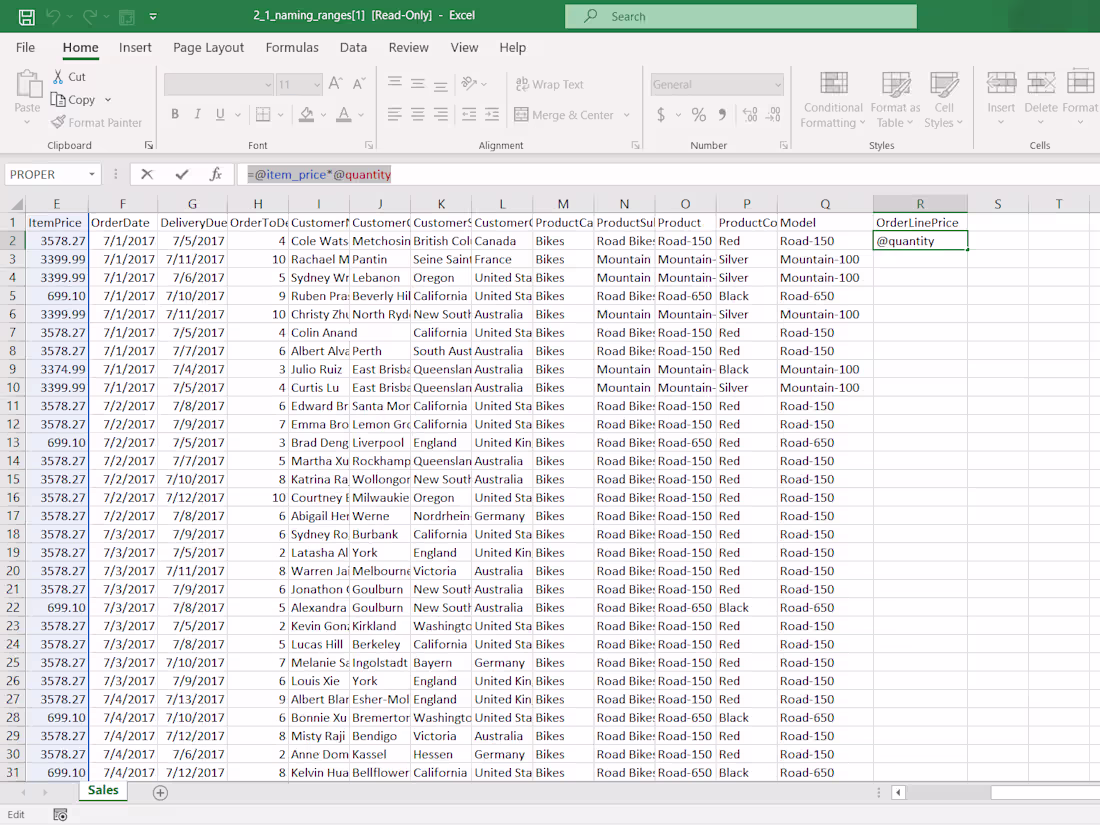Viewport: 1100px width, 825px height.
Task: Add a new sheet with plus icon
Action: point(160,792)
